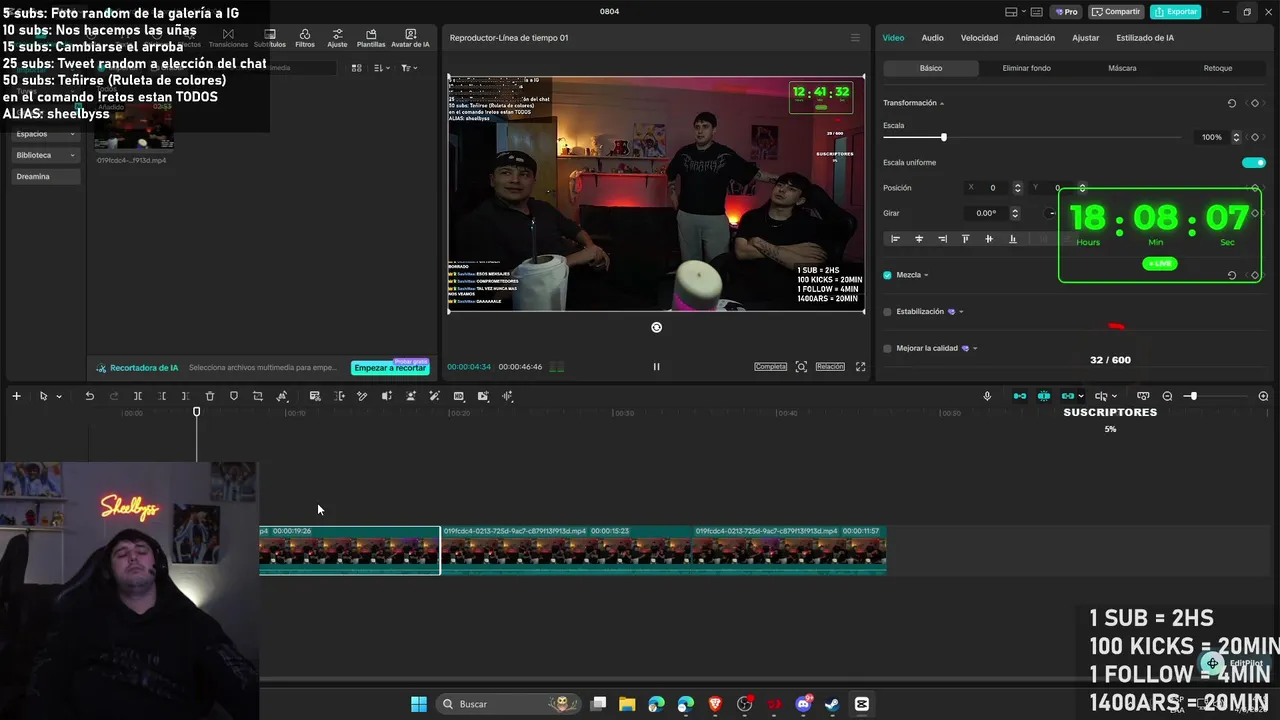This screenshot has width=1280, height=720.
Task: Click the taskbar Buscar search box
Action: click(510, 704)
